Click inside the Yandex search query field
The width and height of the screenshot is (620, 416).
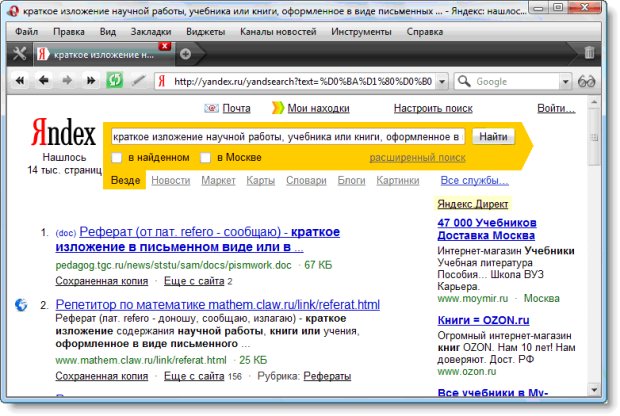tap(287, 136)
